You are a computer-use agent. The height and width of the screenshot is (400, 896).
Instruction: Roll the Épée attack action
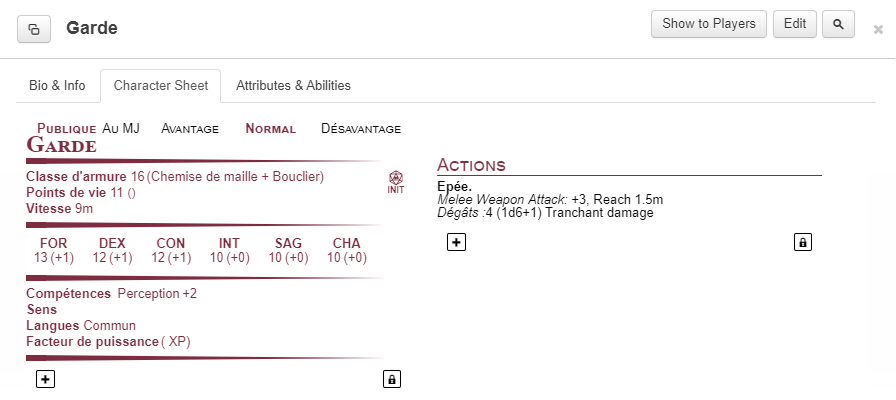tap(456, 187)
